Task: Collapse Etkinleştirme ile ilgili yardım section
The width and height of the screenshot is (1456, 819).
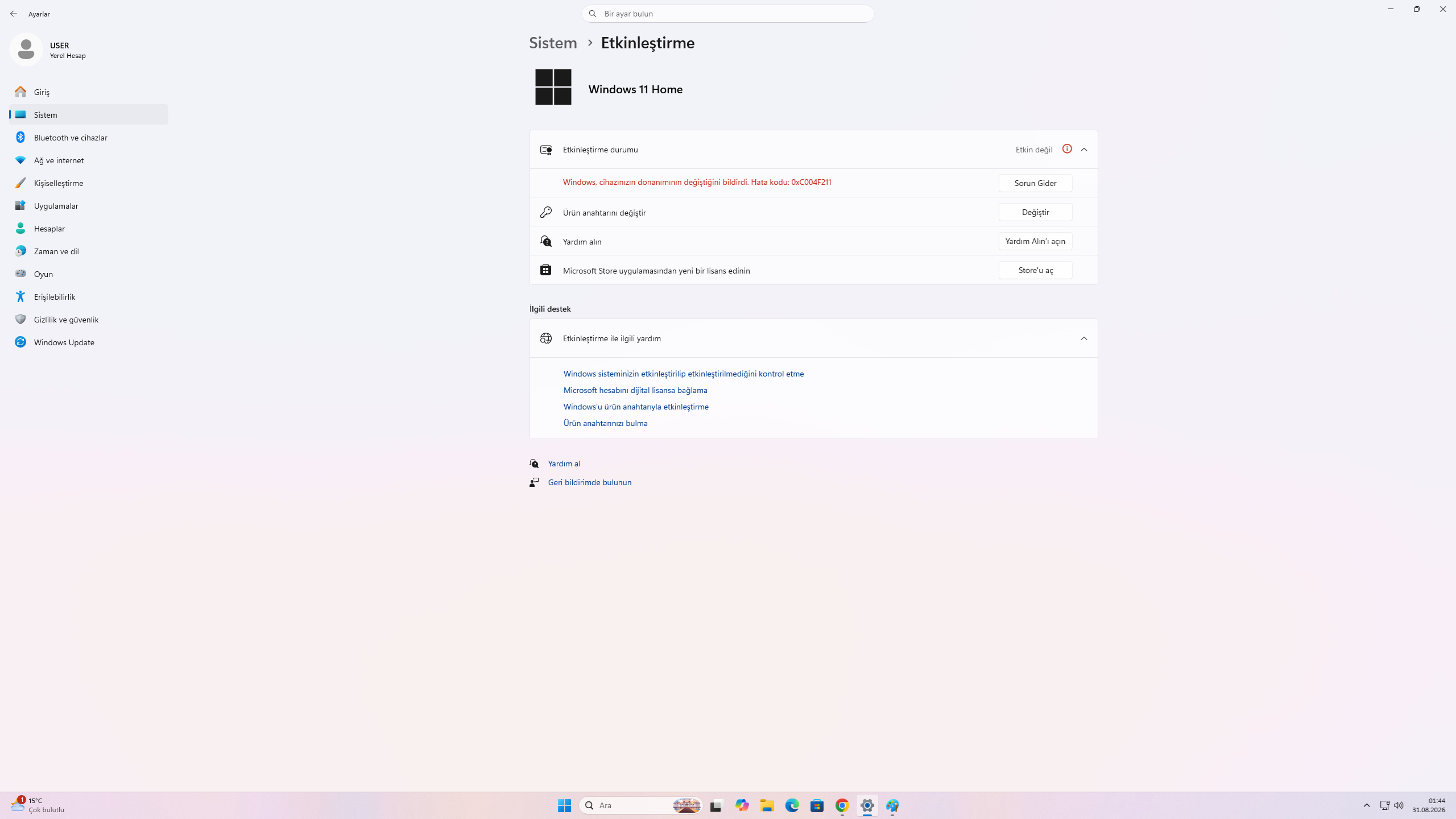Action: pyautogui.click(x=1084, y=338)
